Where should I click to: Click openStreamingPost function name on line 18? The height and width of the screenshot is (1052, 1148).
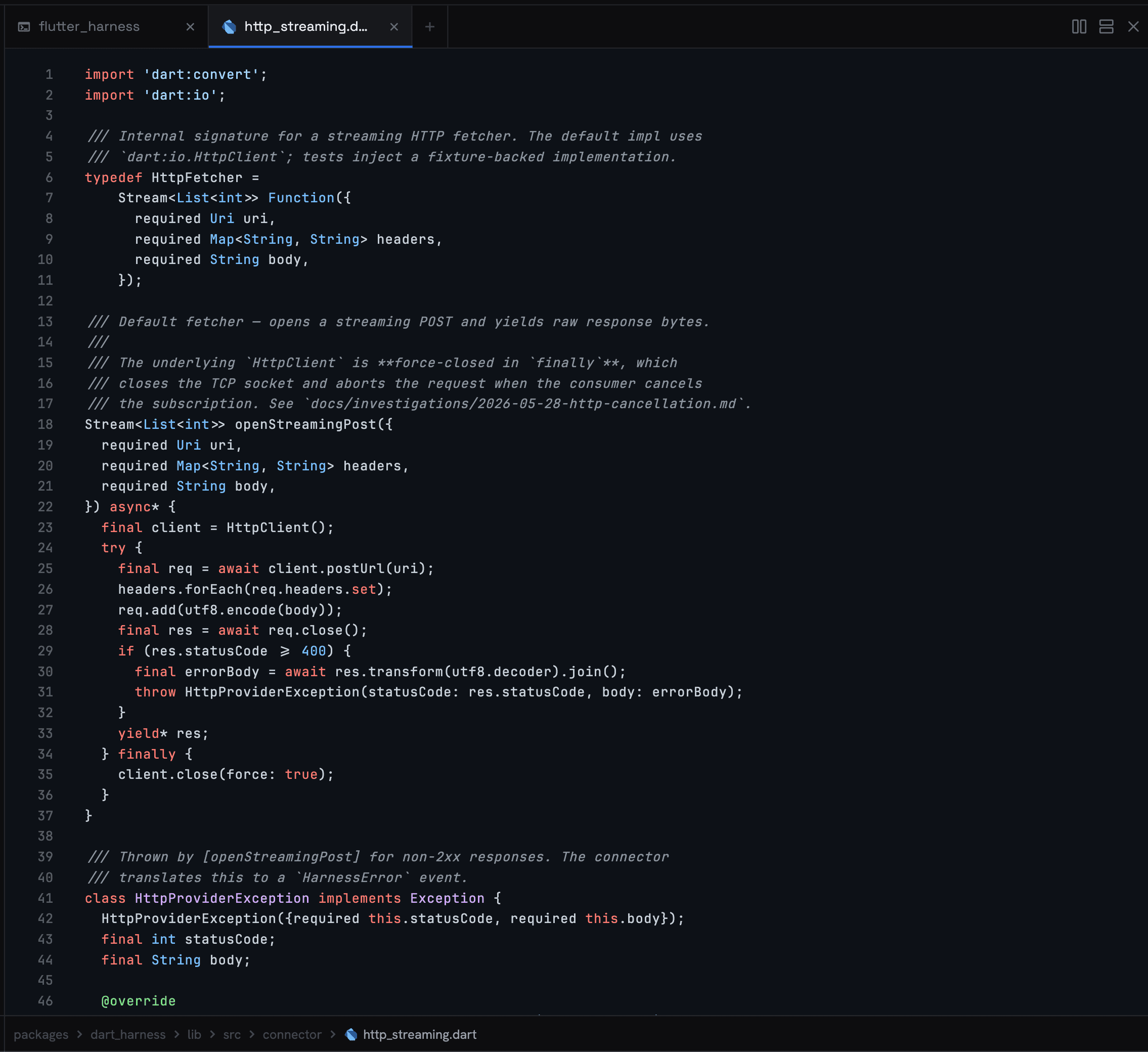306,424
